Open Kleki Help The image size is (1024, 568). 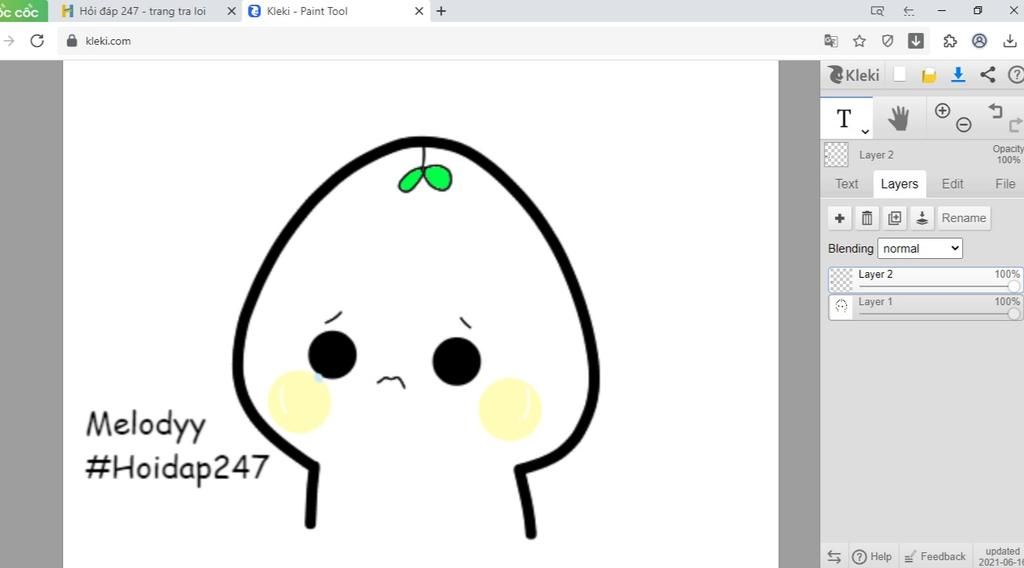[872, 557]
